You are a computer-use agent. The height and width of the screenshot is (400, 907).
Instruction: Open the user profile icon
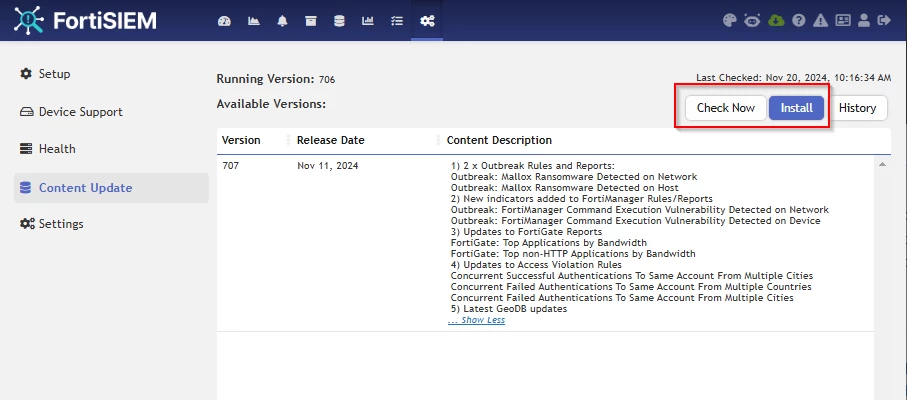click(x=864, y=21)
